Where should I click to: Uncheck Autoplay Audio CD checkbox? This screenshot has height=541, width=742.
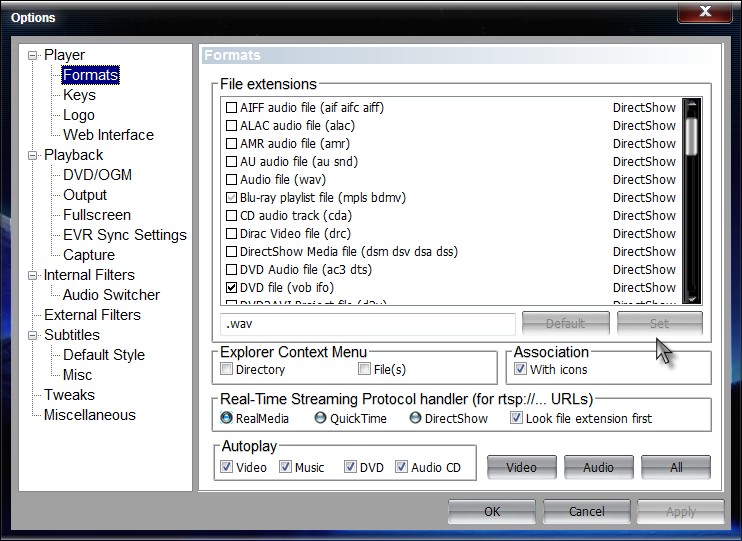pos(401,467)
